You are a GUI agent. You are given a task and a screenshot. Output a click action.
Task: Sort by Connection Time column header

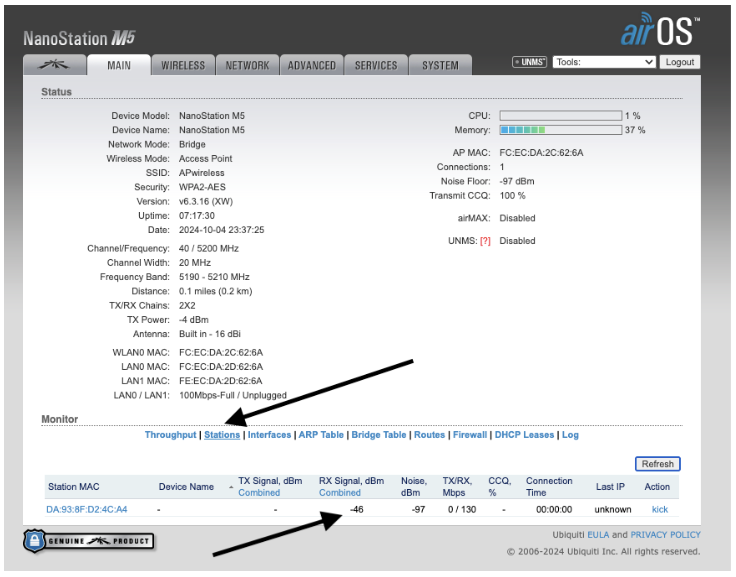click(549, 487)
